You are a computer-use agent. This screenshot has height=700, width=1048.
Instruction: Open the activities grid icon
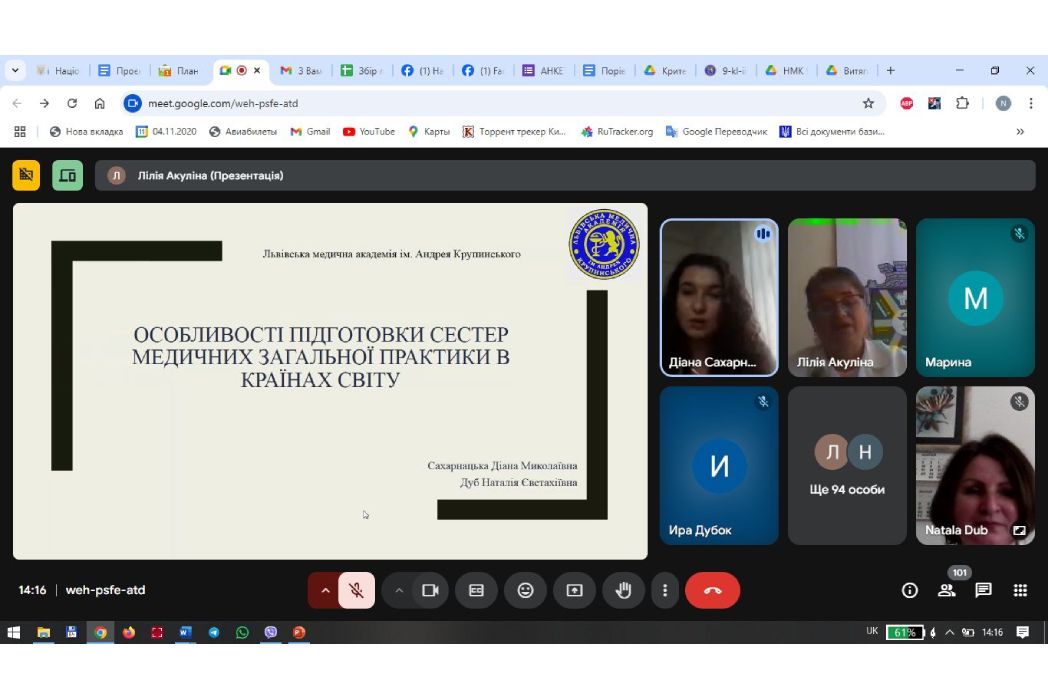[1020, 590]
